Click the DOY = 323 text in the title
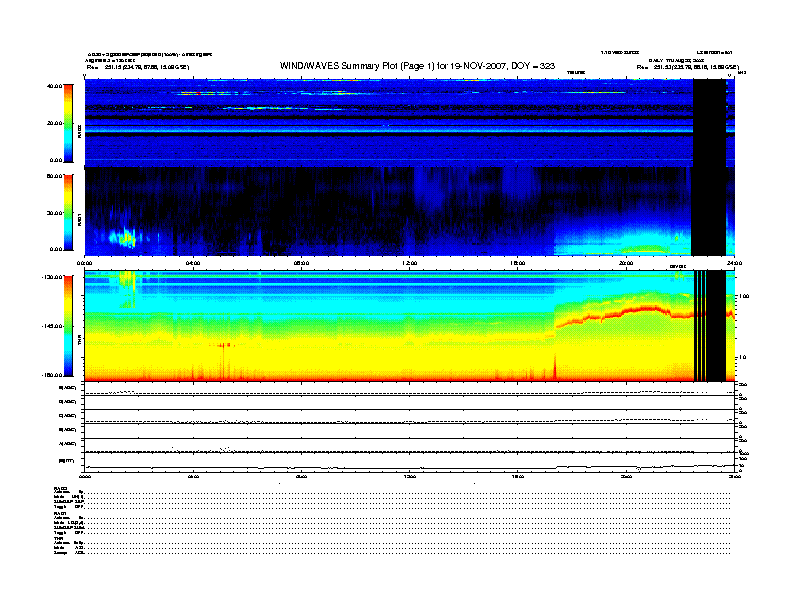The height and width of the screenshot is (612, 792). [533, 66]
